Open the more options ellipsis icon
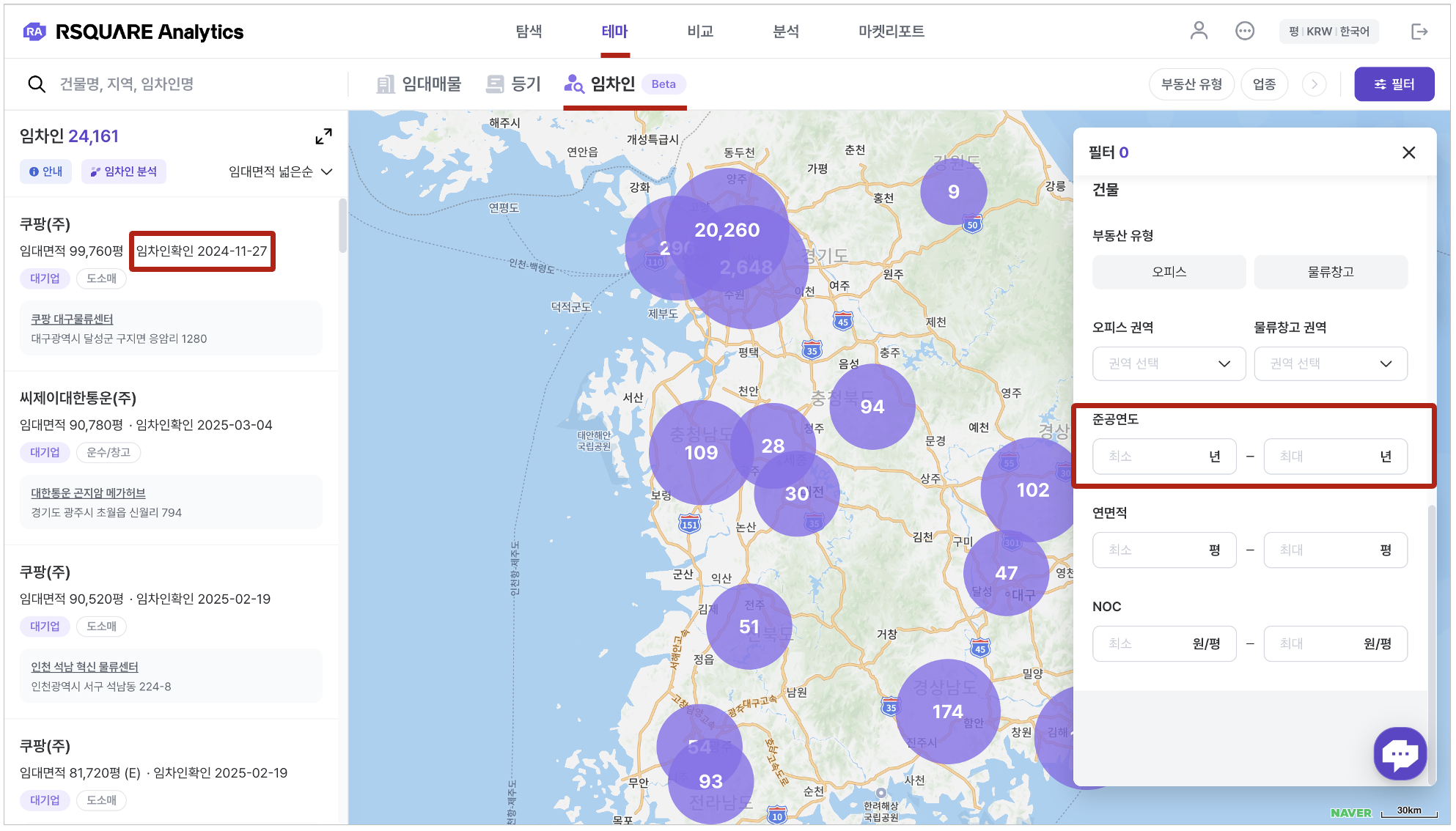 point(1244,31)
